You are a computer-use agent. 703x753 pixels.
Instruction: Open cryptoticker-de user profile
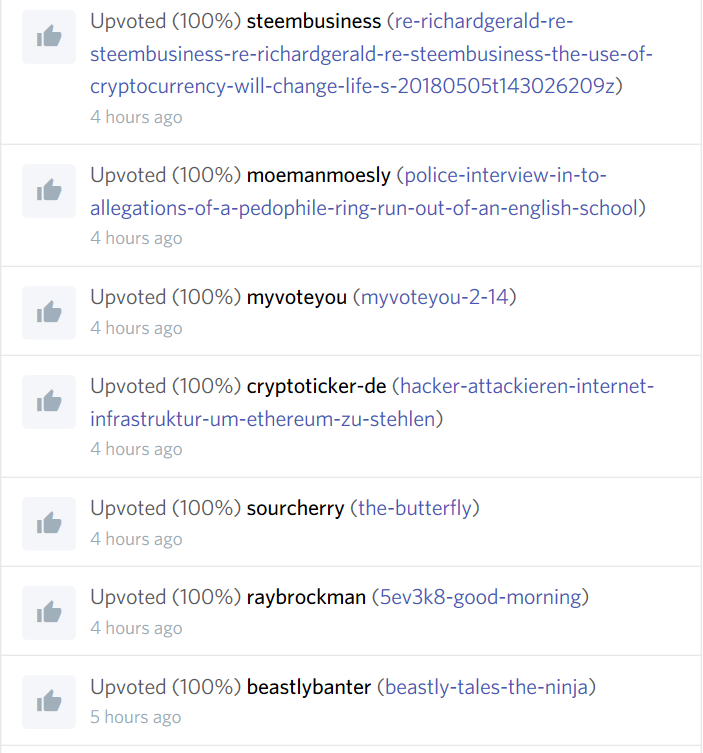(315, 386)
